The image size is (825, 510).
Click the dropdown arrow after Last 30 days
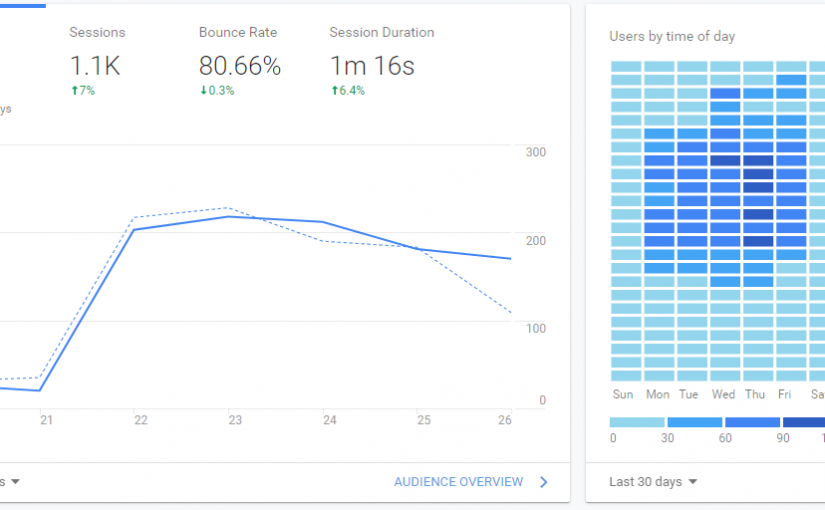[x=693, y=482]
